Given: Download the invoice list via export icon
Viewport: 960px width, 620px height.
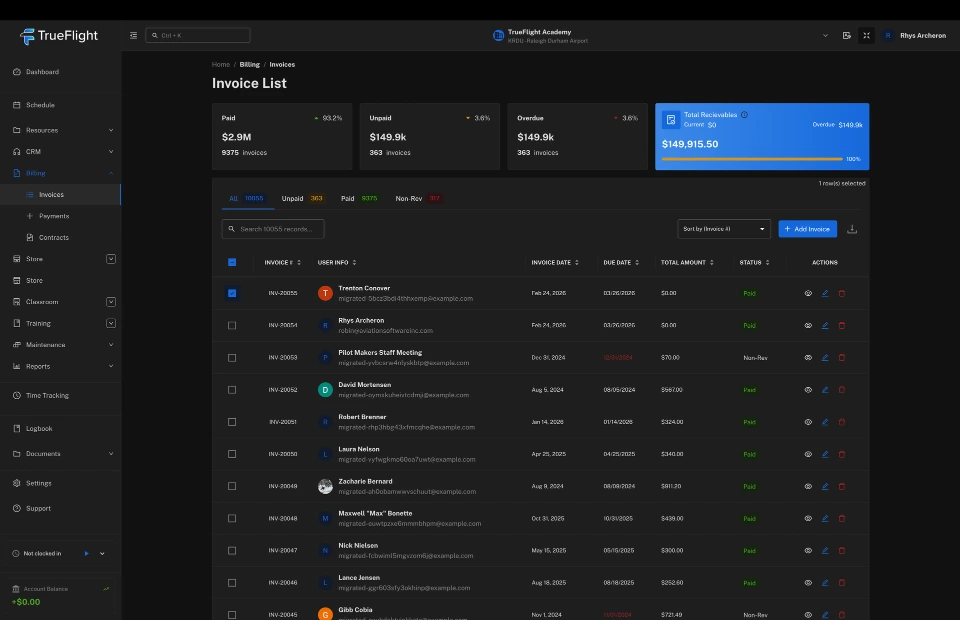Looking at the screenshot, I should pos(852,229).
